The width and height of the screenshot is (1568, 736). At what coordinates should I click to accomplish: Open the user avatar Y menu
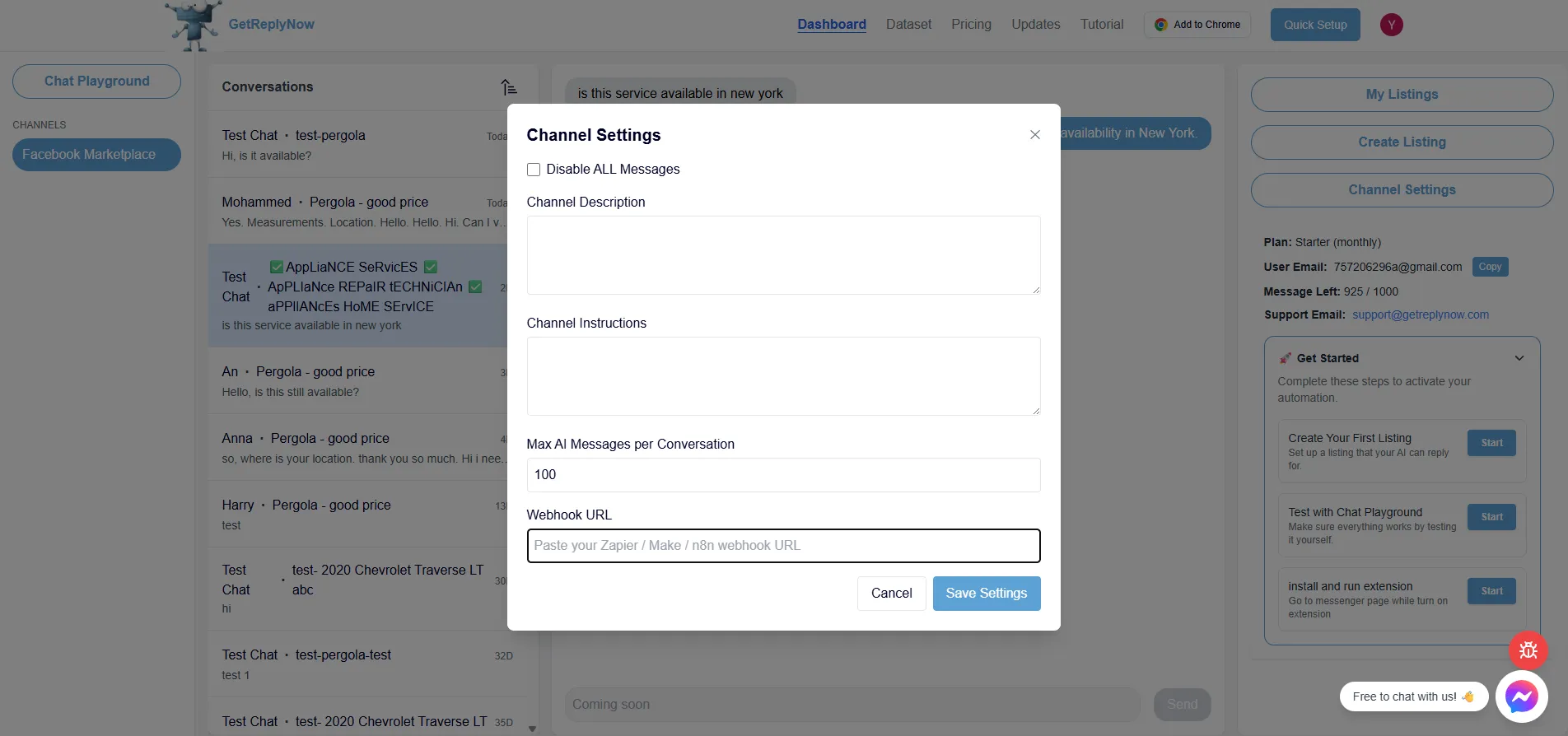pyautogui.click(x=1392, y=25)
